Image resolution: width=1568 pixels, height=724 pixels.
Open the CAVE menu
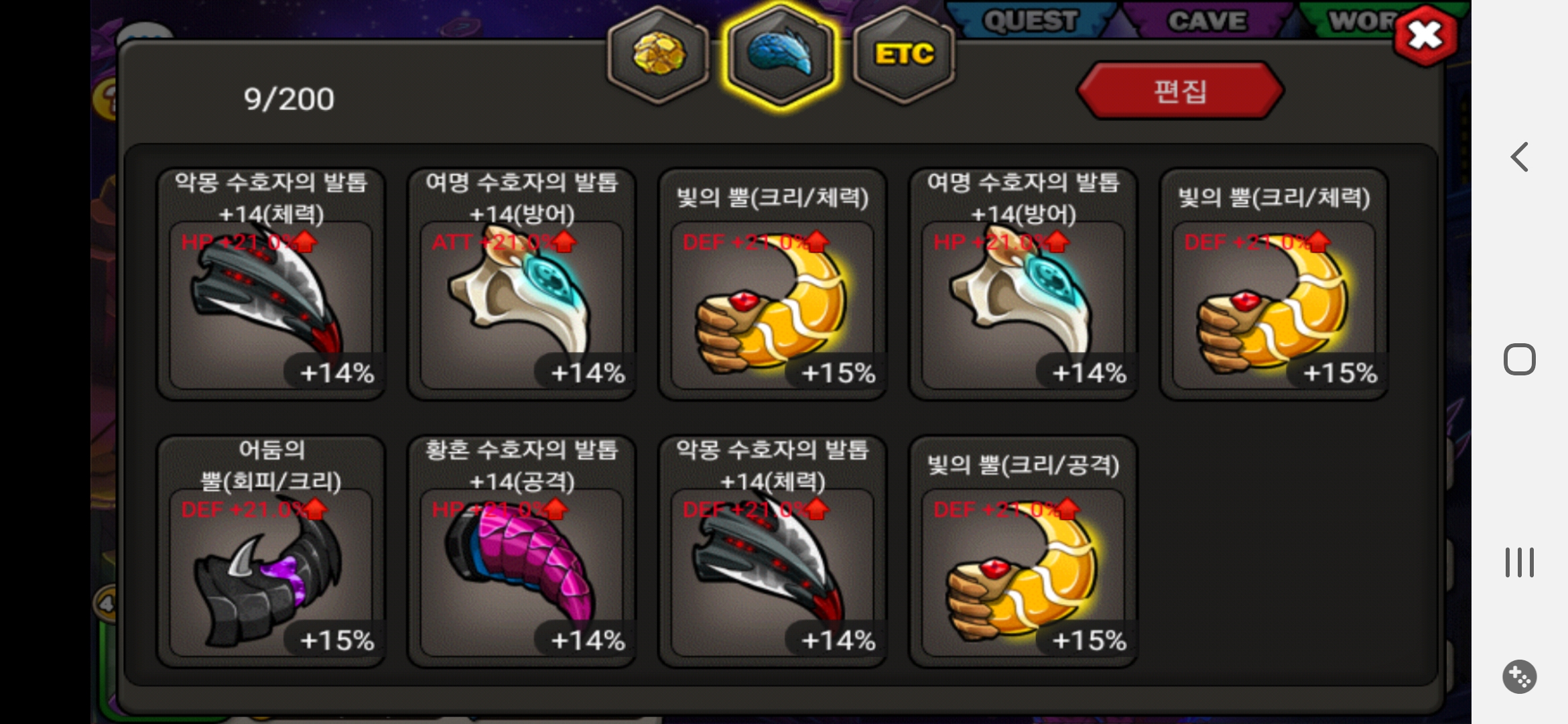click(1207, 20)
